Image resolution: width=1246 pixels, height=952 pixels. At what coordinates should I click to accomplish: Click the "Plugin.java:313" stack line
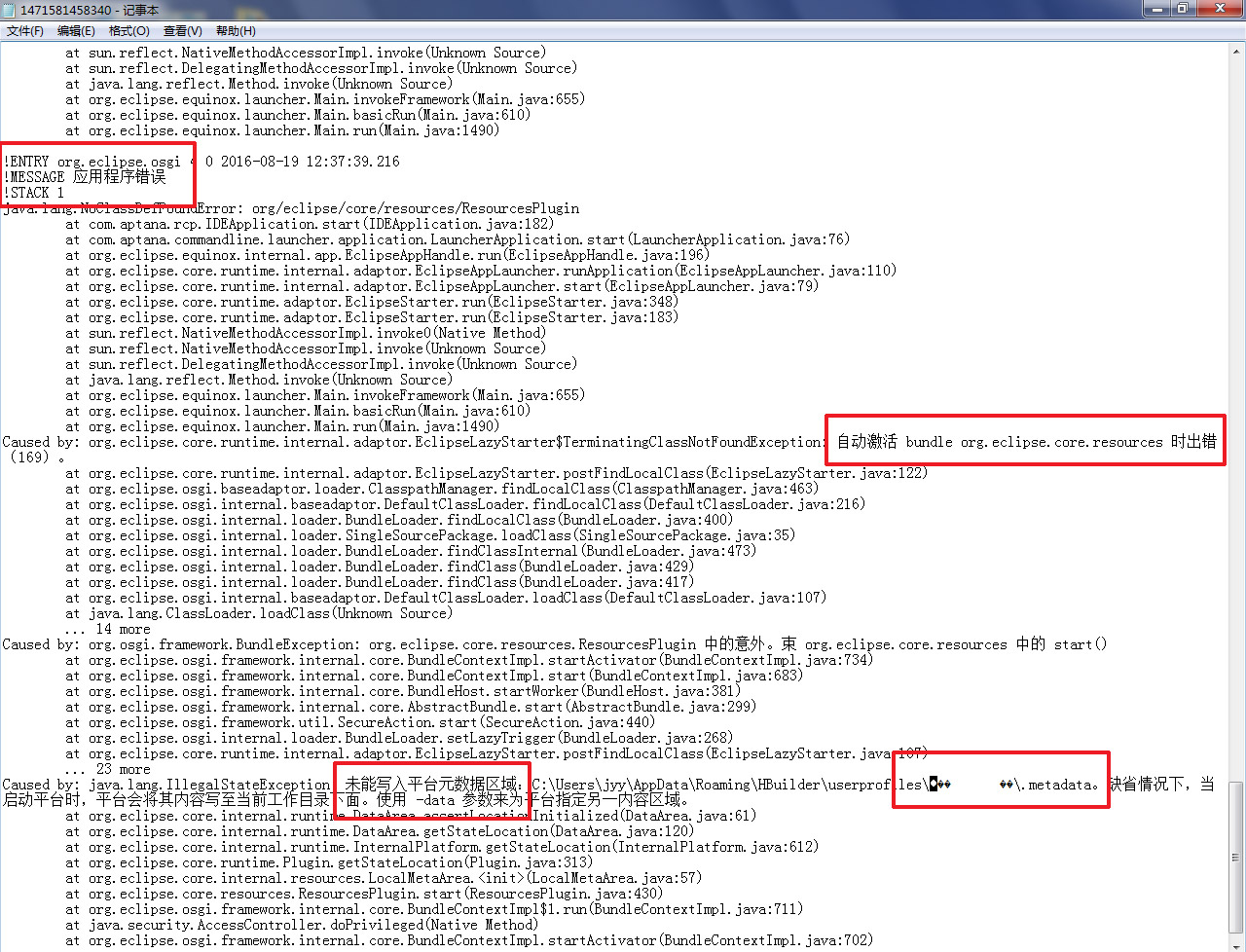(329, 862)
